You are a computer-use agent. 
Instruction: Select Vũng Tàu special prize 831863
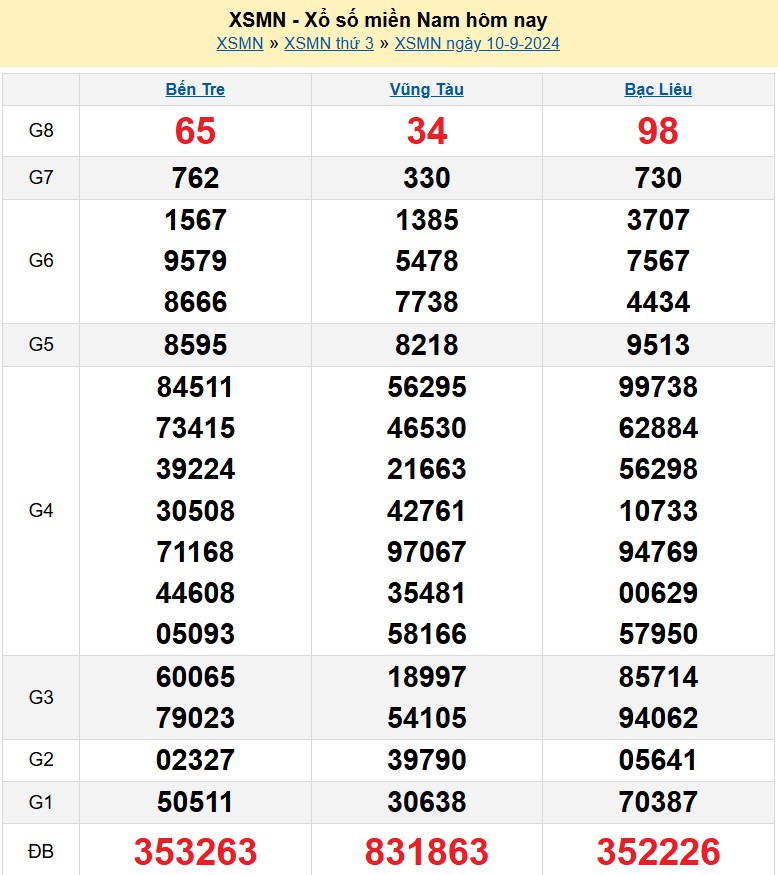click(427, 852)
